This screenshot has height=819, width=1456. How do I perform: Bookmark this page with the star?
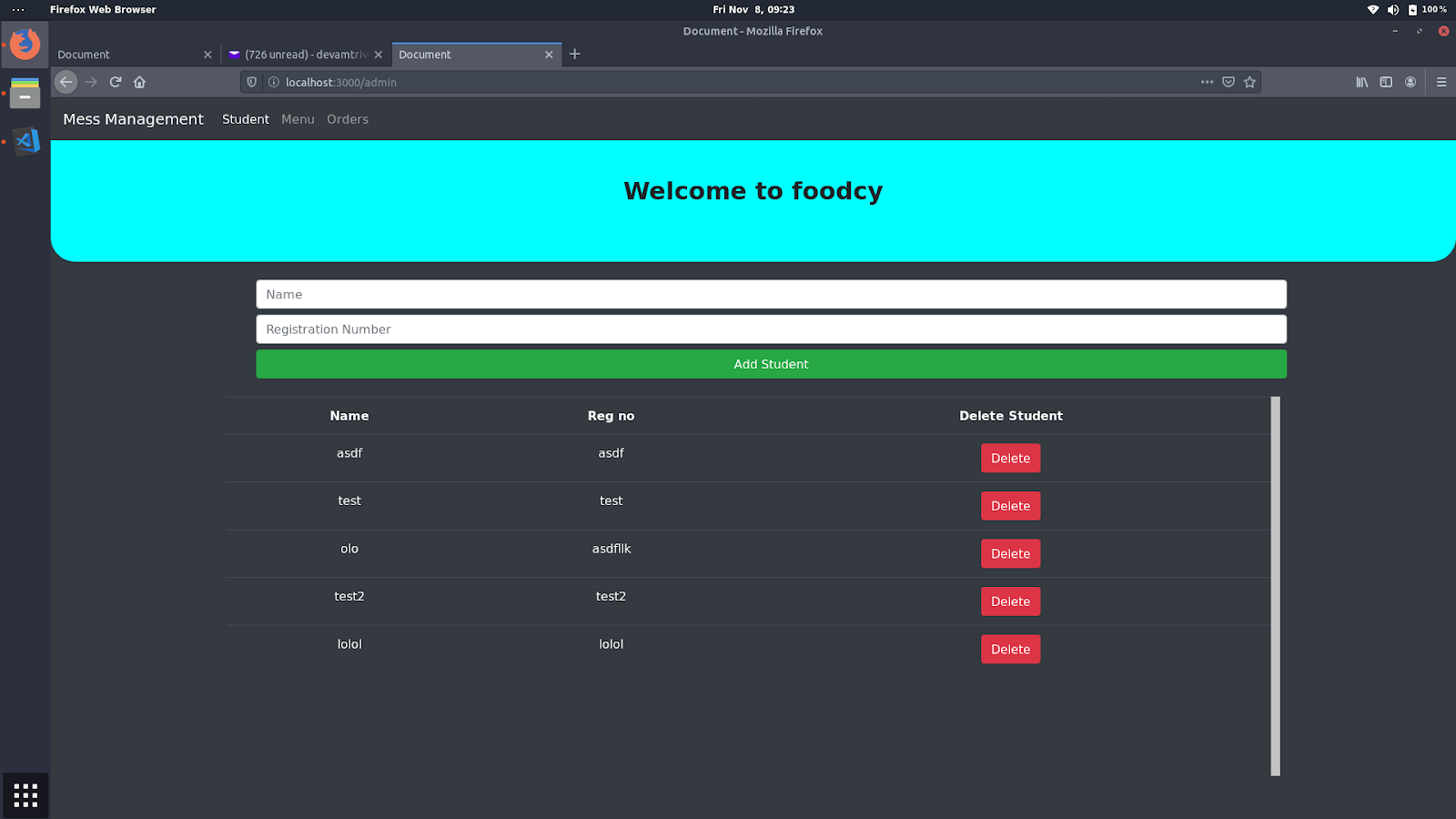1249,82
